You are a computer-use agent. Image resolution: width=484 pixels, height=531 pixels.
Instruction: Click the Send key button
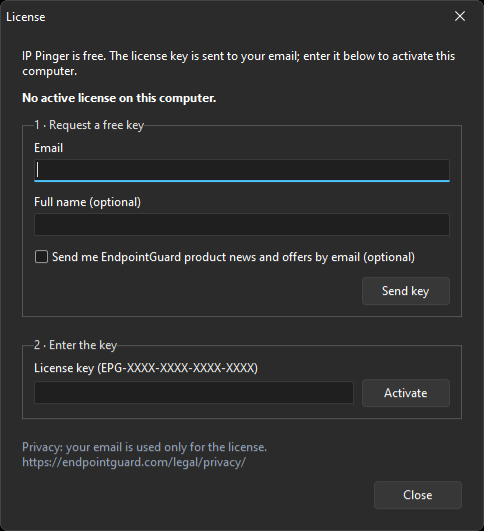[x=406, y=291]
